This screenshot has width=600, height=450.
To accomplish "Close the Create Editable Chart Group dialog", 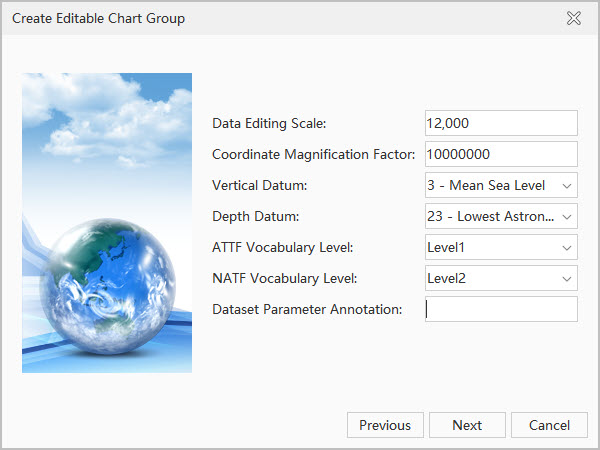I will (x=573, y=18).
